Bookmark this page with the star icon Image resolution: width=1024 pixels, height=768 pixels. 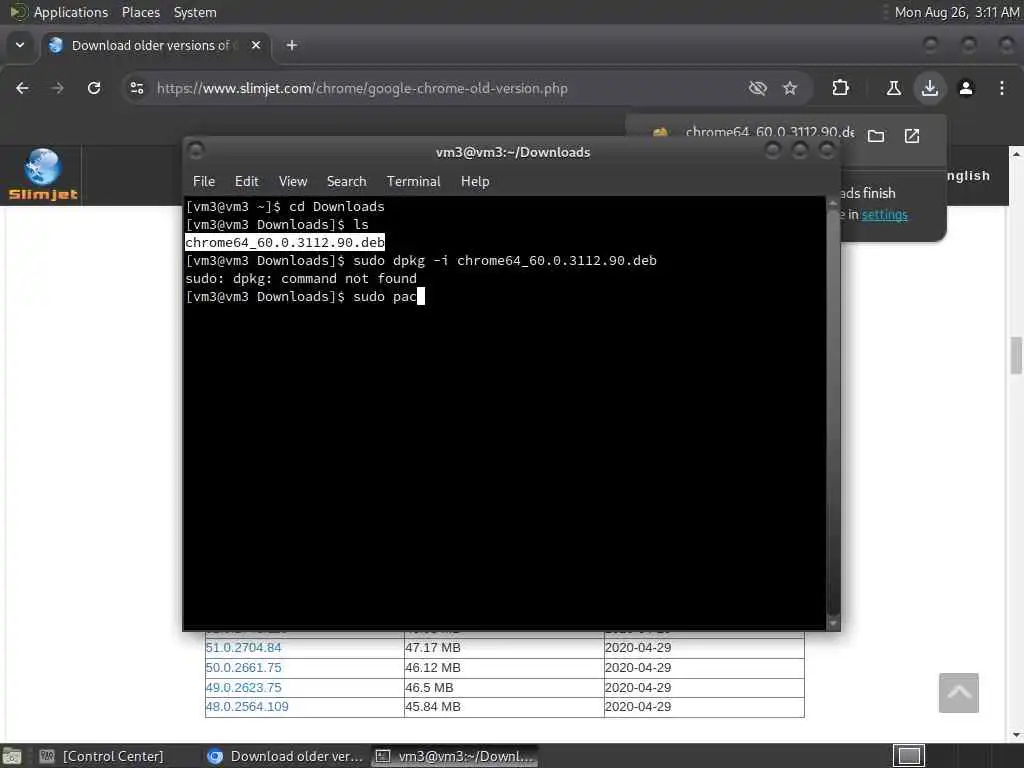pyautogui.click(x=790, y=88)
